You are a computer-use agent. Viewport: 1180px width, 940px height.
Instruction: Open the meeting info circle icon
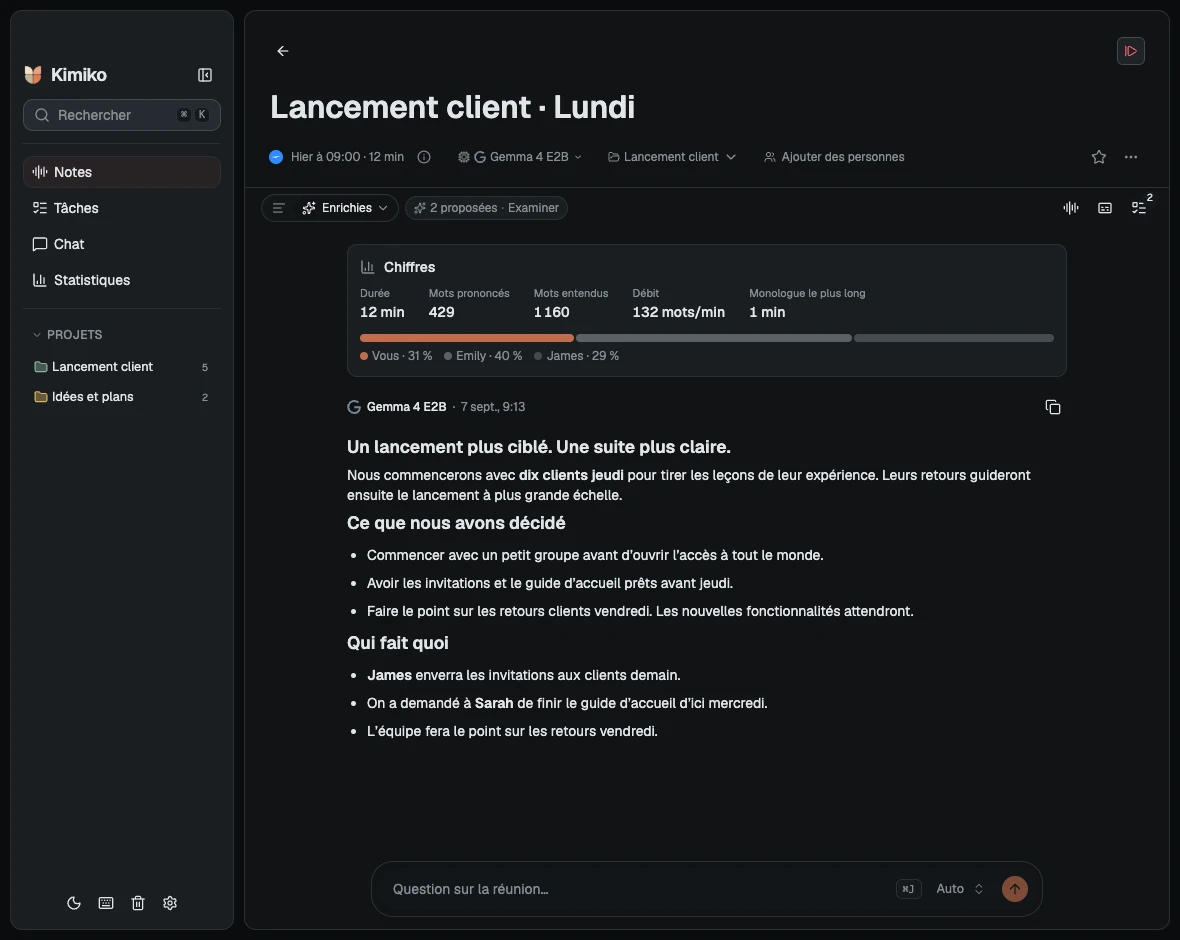tap(424, 157)
